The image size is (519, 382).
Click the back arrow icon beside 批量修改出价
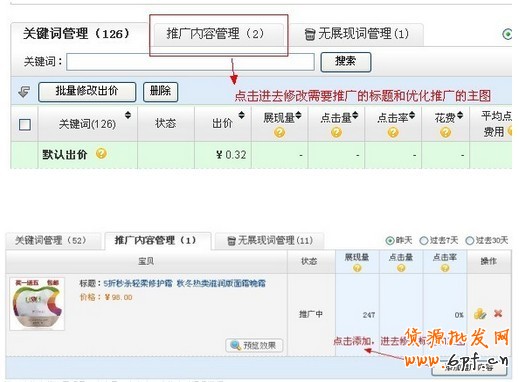click(24, 92)
